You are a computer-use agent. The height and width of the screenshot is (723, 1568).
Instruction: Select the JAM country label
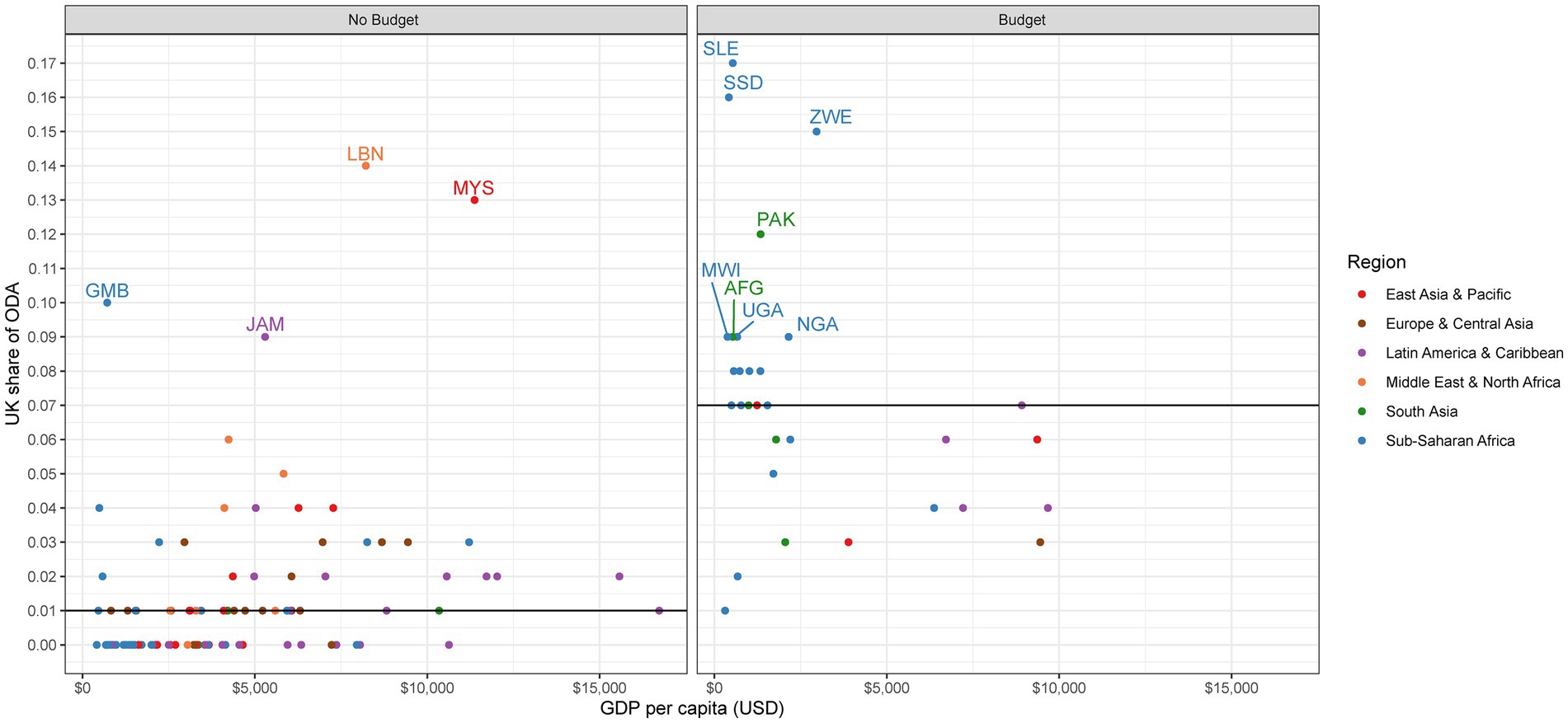coord(265,325)
